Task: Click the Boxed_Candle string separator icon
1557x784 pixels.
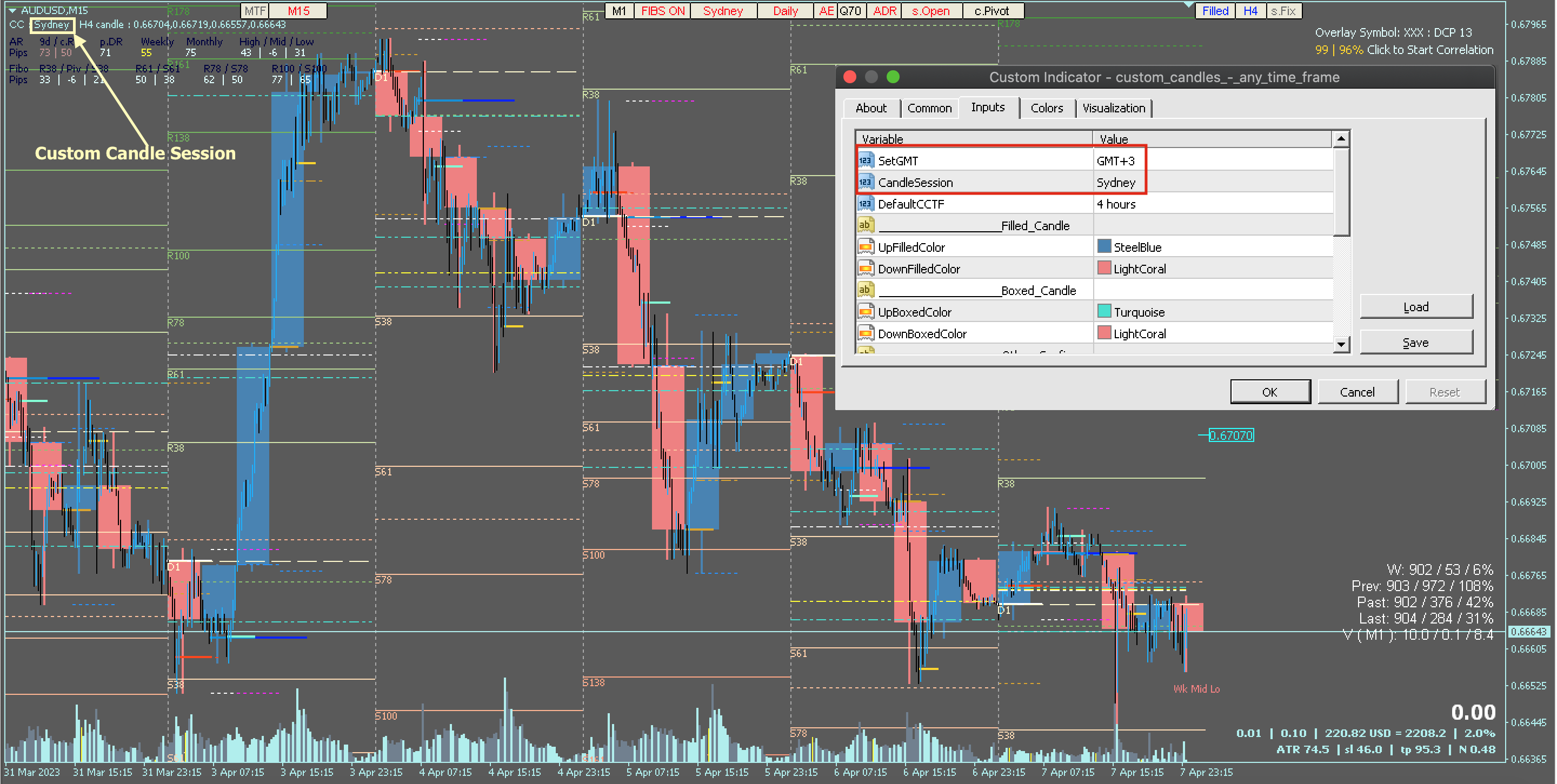Action: (x=866, y=291)
